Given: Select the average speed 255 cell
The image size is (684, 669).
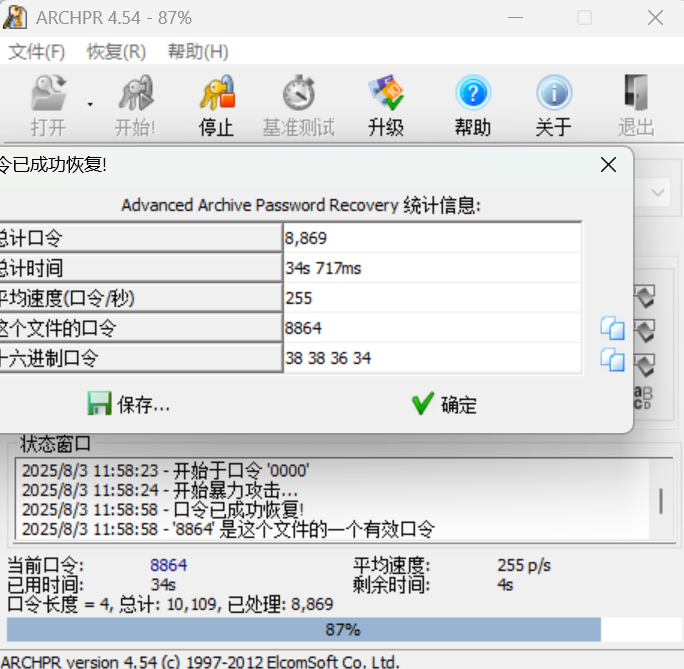Looking at the screenshot, I should pos(432,298).
